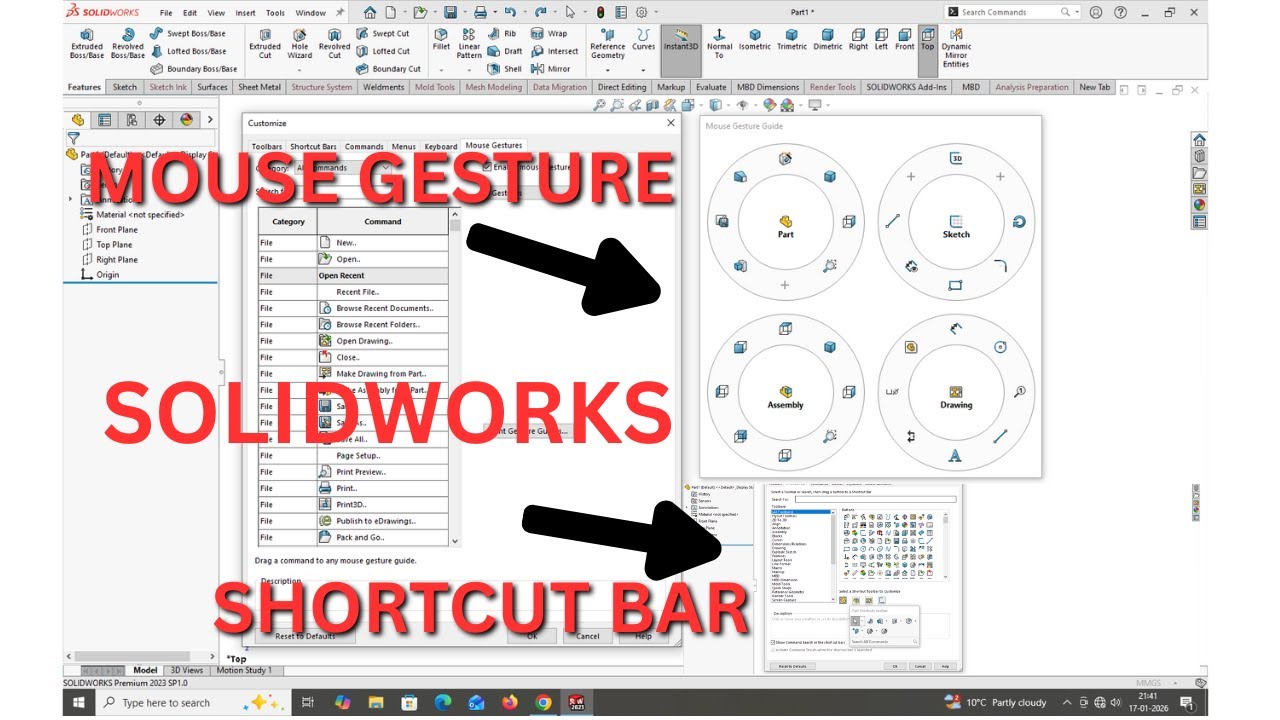
Task: Switch to Normal To view
Action: (x=719, y=44)
